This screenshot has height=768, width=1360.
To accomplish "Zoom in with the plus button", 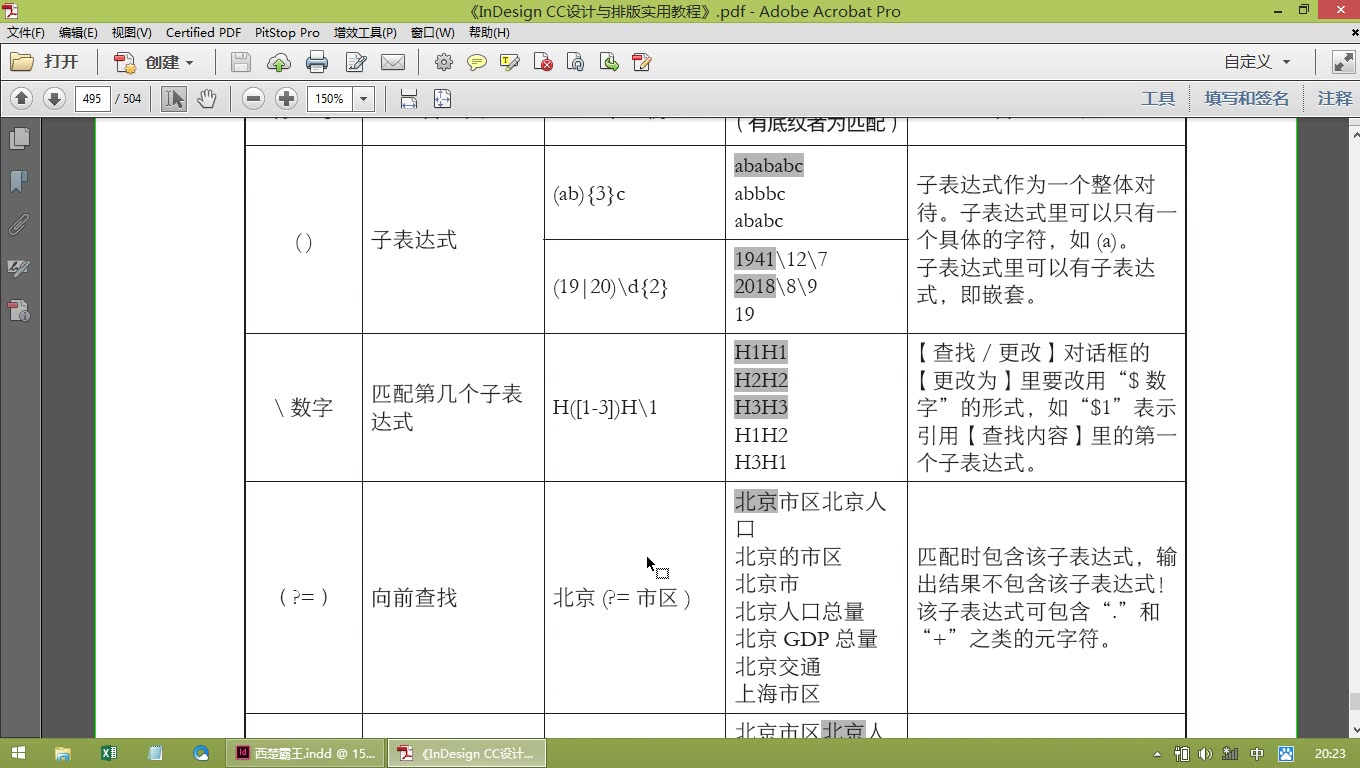I will (x=286, y=98).
